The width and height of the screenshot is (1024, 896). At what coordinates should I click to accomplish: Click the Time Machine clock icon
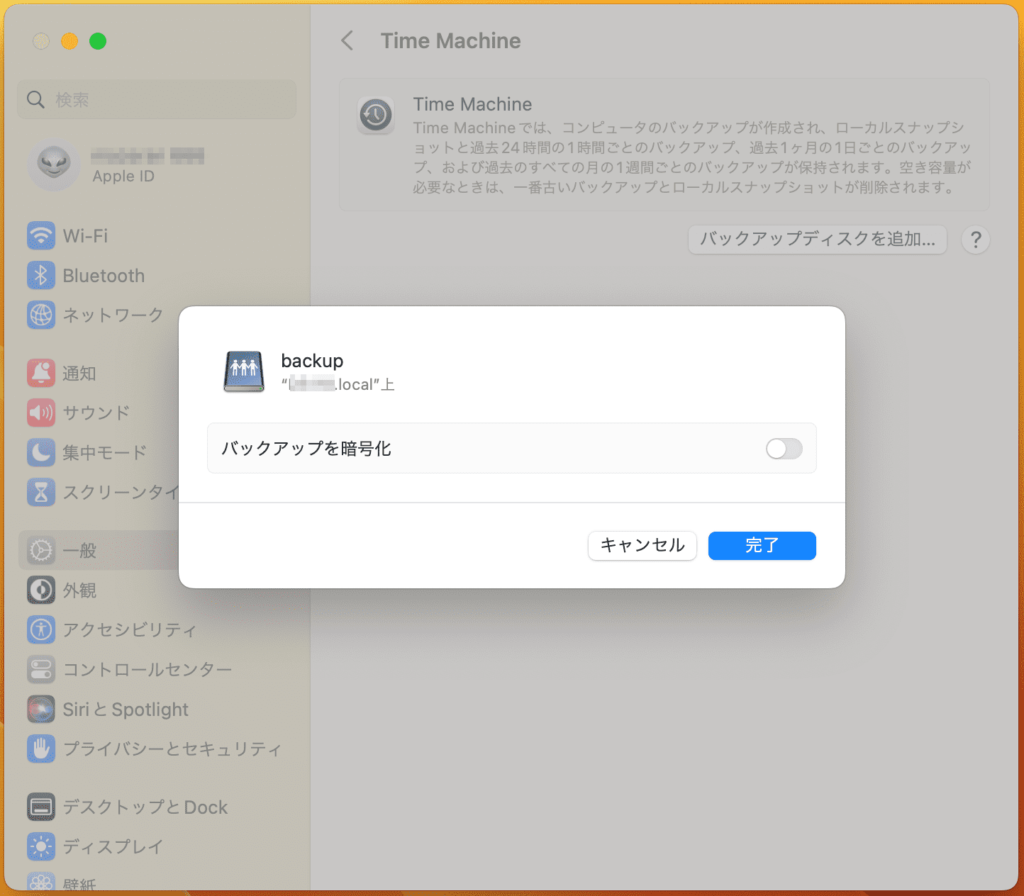pos(376,116)
